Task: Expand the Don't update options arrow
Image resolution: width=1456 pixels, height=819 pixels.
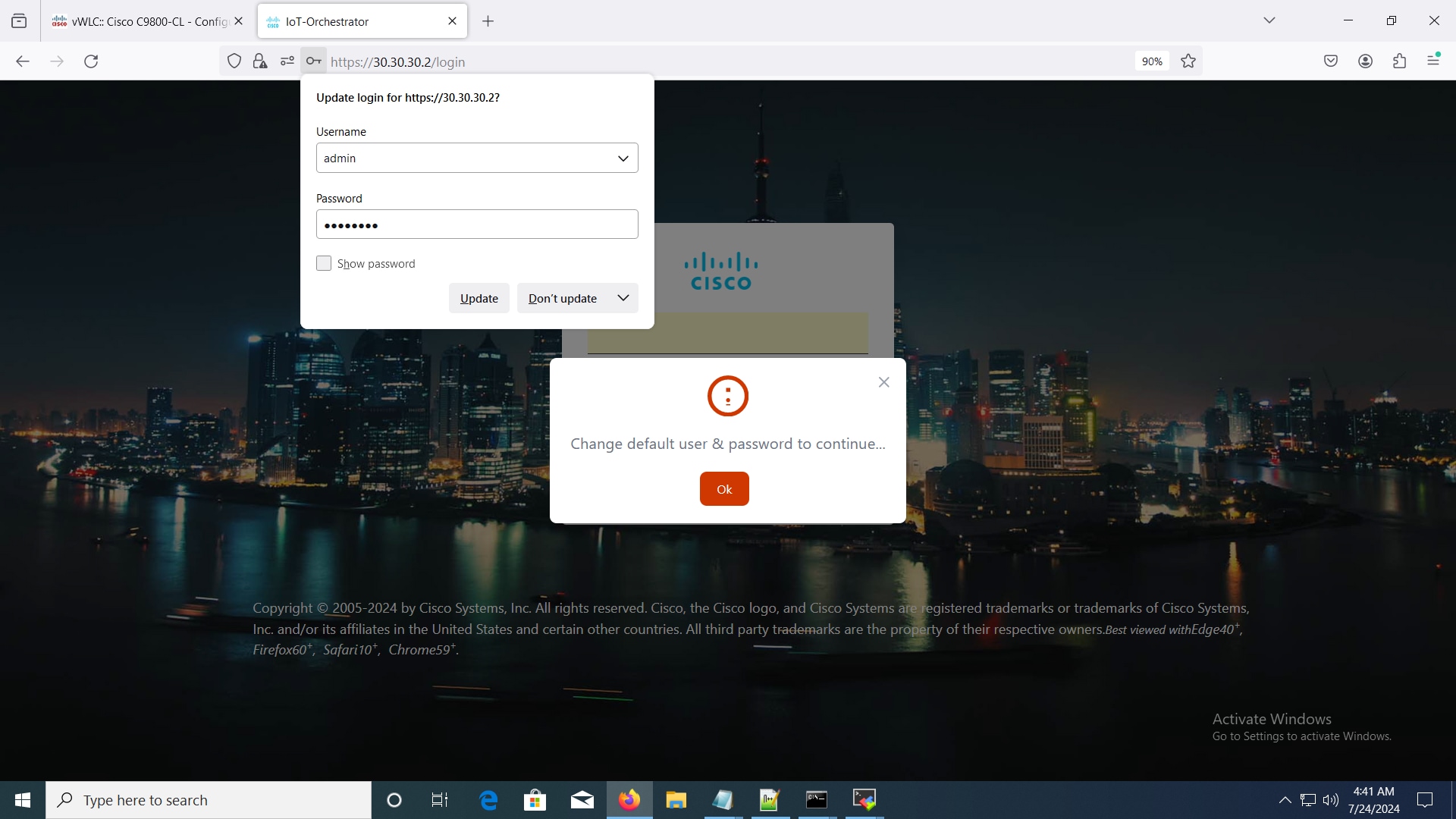Action: point(623,298)
